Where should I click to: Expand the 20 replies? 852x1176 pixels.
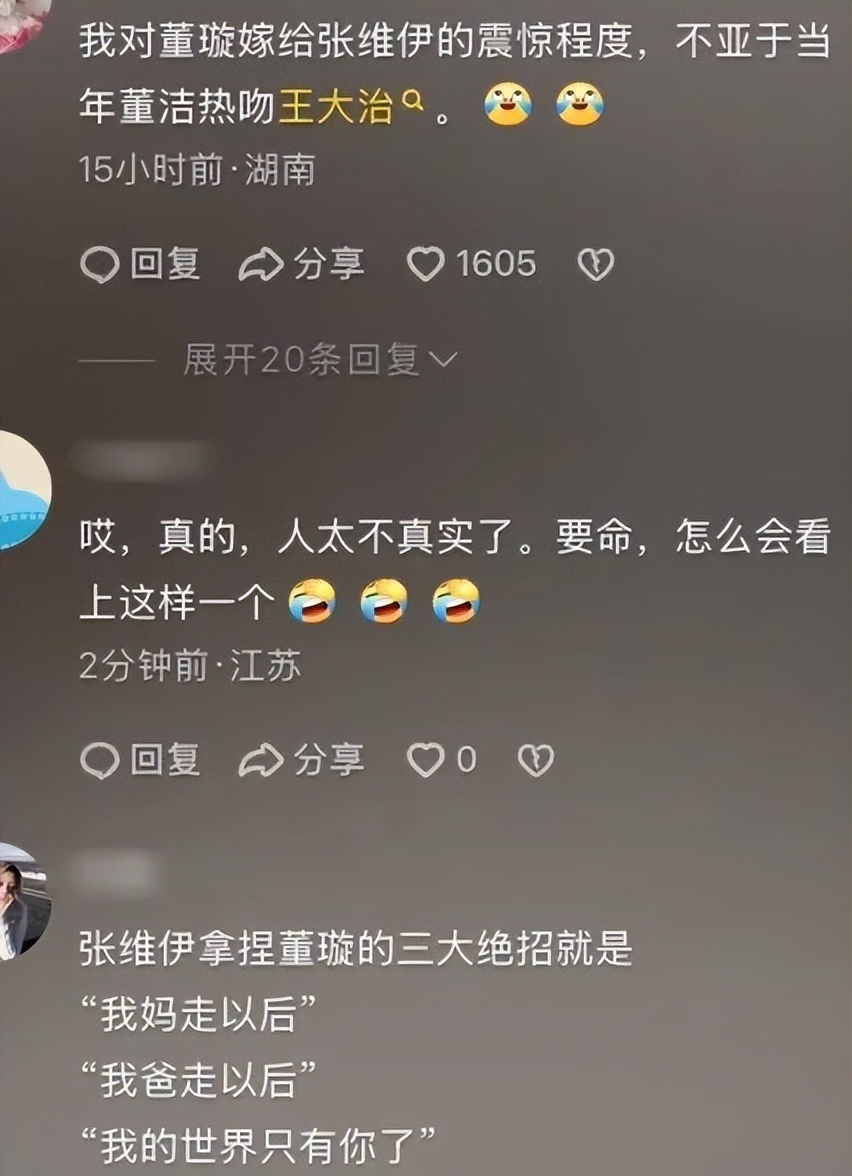click(320, 361)
